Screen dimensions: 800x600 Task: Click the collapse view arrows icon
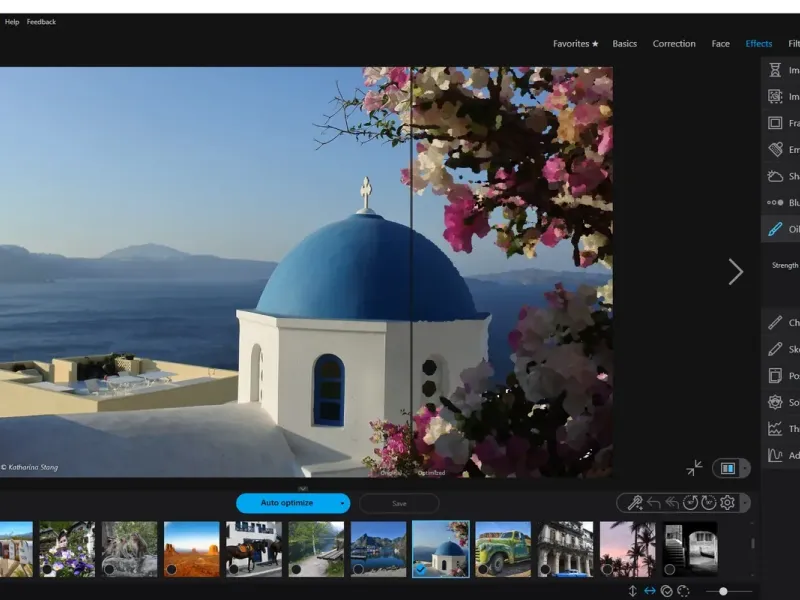694,468
